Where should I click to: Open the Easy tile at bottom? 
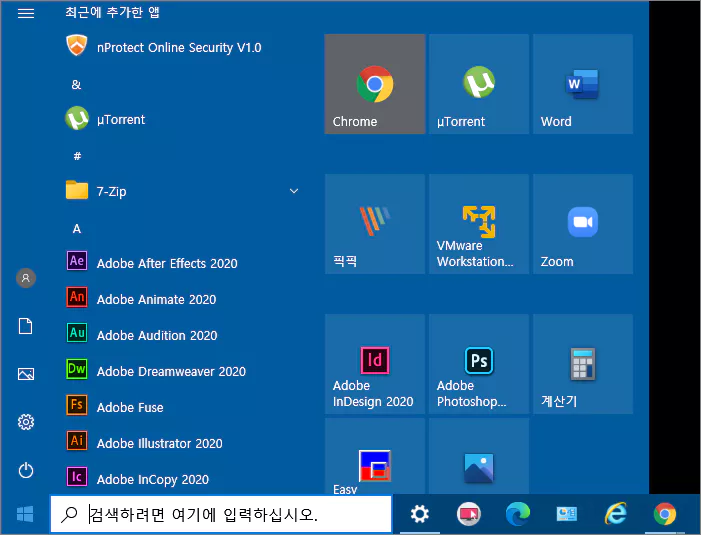click(x=375, y=456)
